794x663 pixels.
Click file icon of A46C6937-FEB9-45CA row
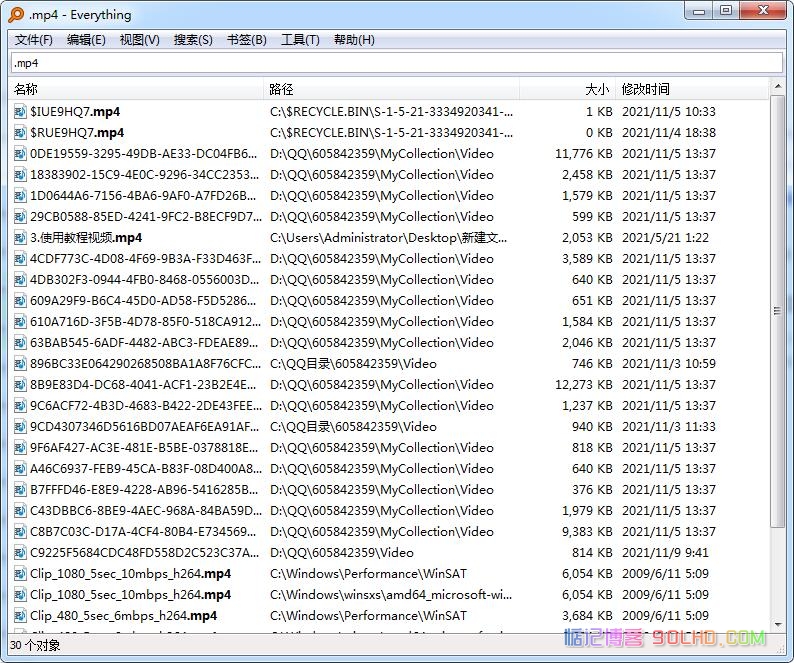pyautogui.click(x=20, y=469)
